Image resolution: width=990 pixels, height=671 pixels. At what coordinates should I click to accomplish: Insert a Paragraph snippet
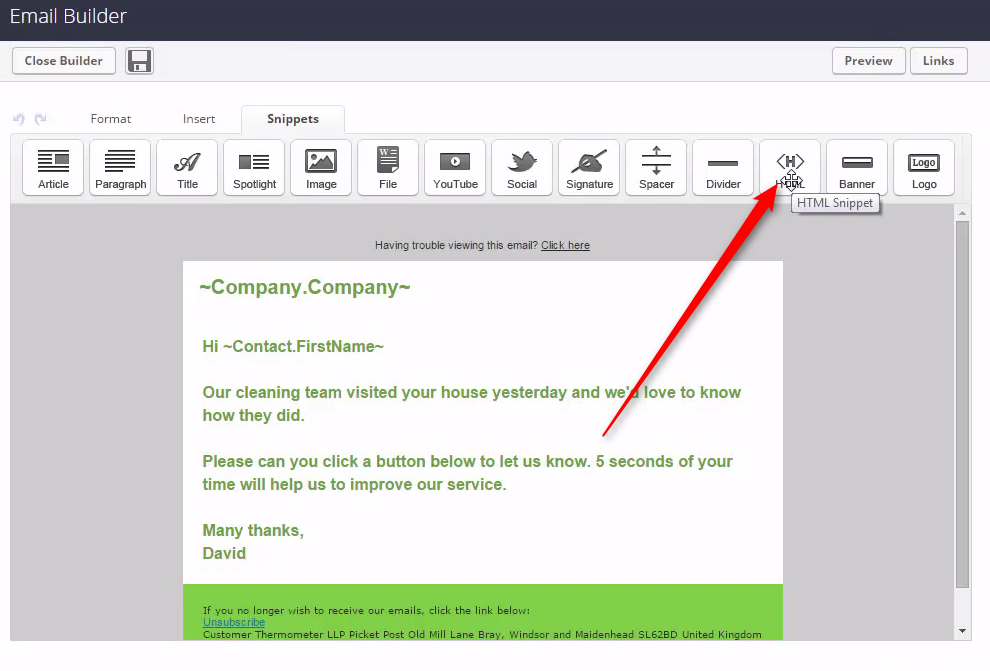[120, 168]
